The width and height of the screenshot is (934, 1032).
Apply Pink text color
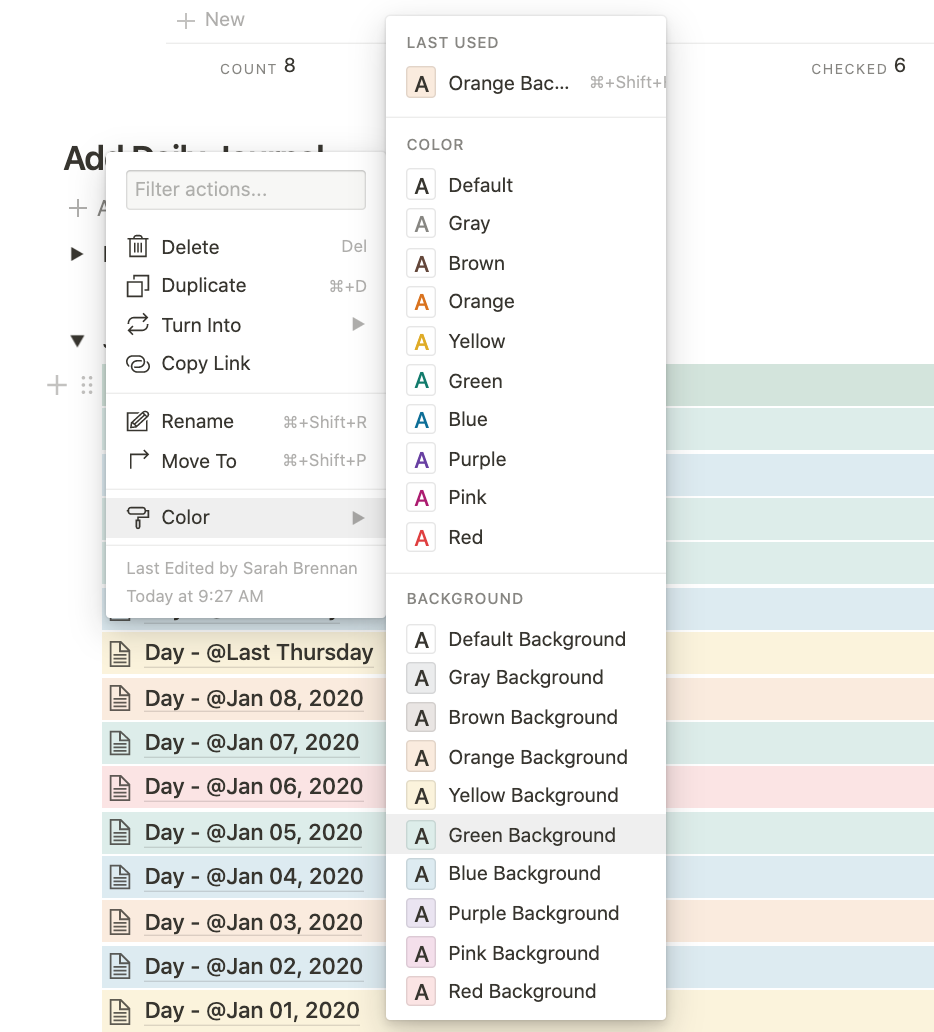coord(526,498)
